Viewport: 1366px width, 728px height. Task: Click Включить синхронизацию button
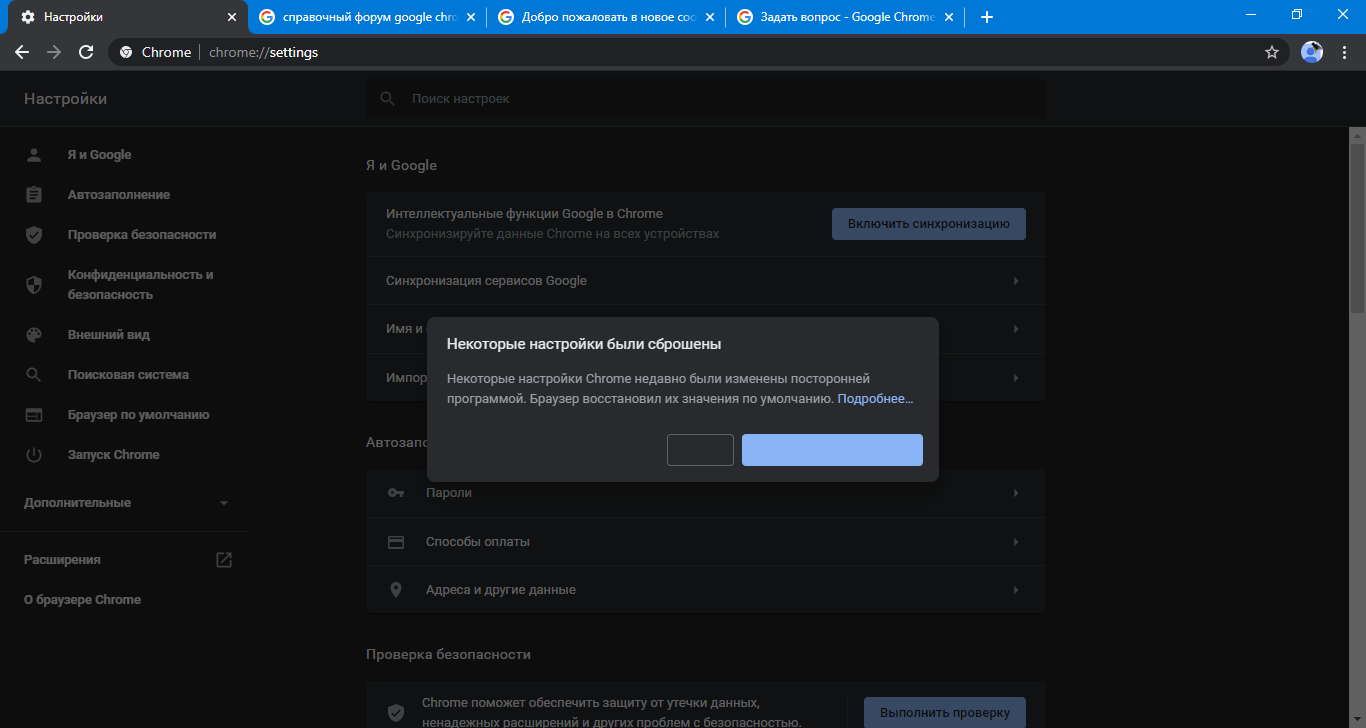coord(929,224)
